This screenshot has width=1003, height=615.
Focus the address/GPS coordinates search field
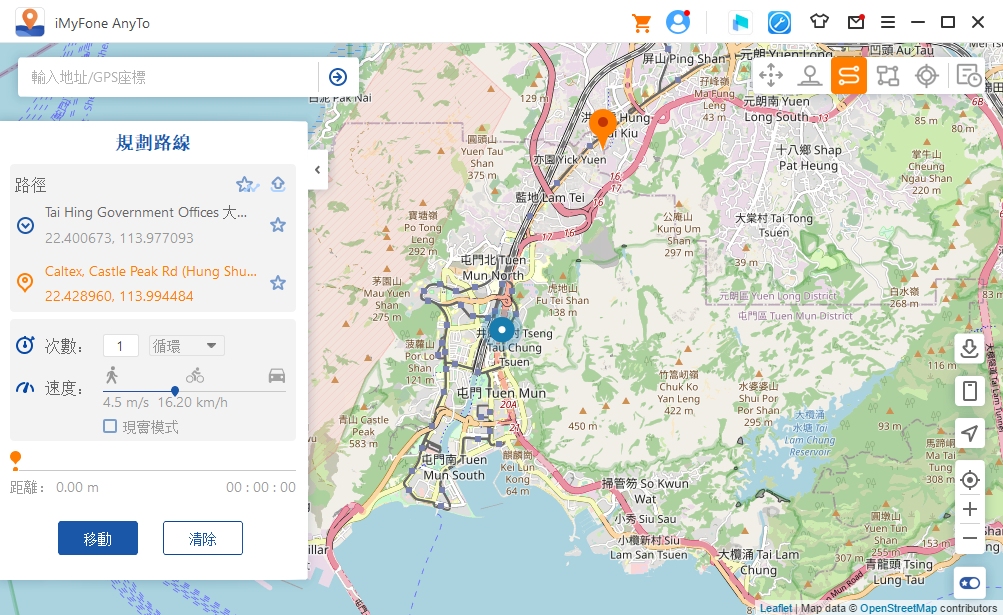coord(168,77)
